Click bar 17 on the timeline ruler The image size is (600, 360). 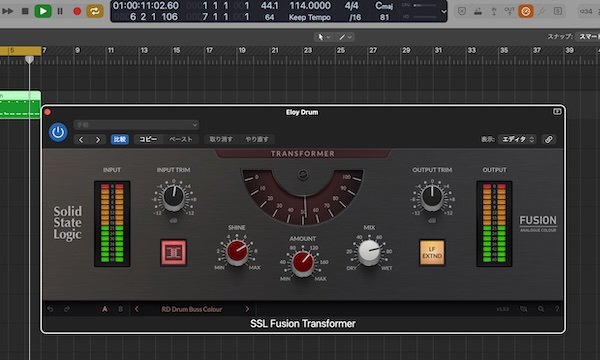point(209,50)
